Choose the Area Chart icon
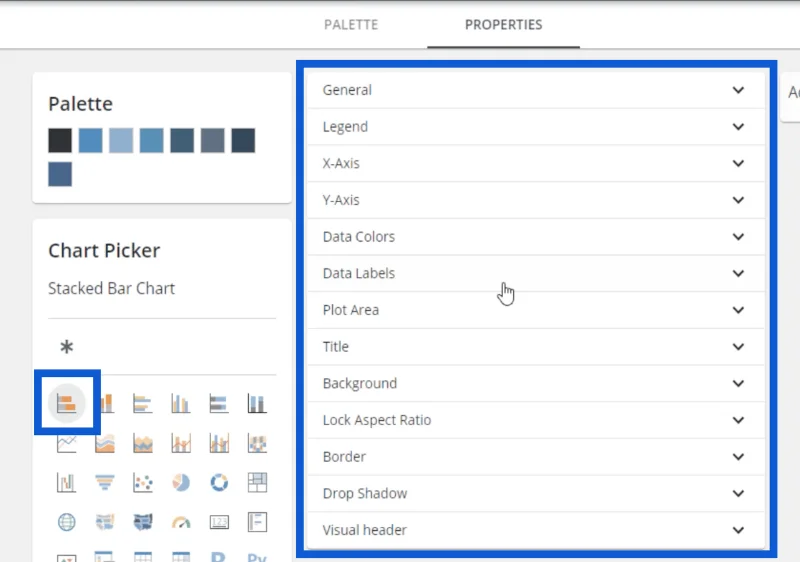 105,443
